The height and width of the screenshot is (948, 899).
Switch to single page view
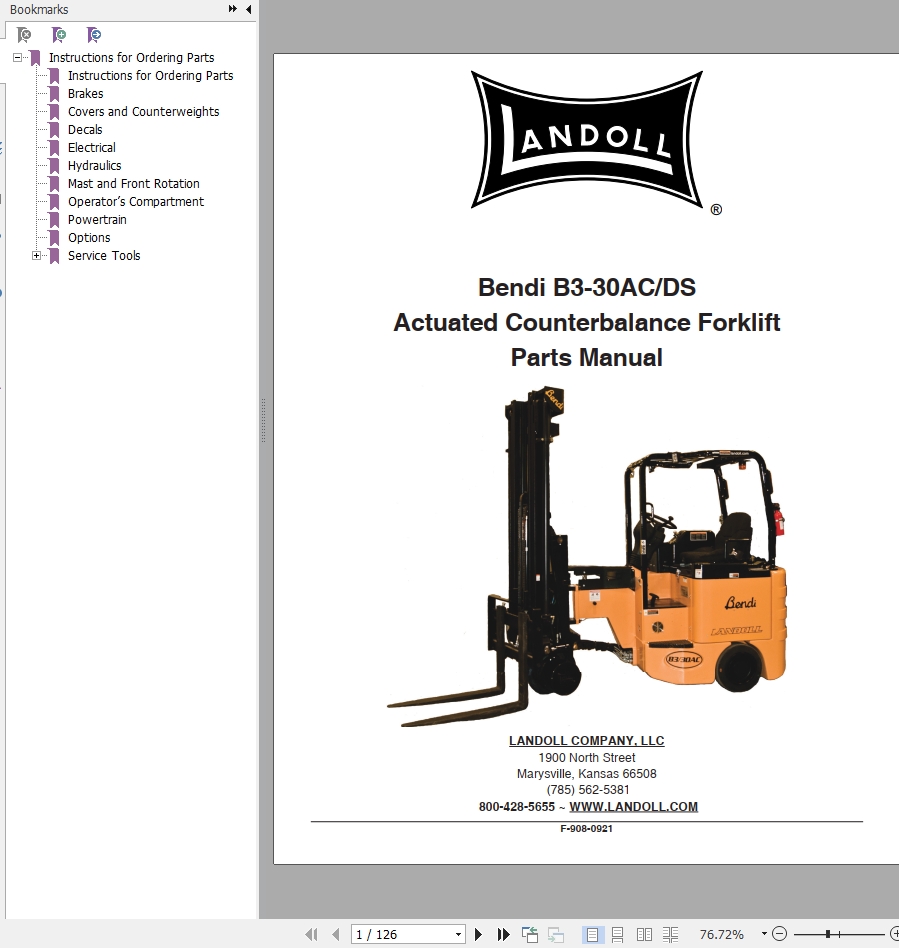coord(592,935)
